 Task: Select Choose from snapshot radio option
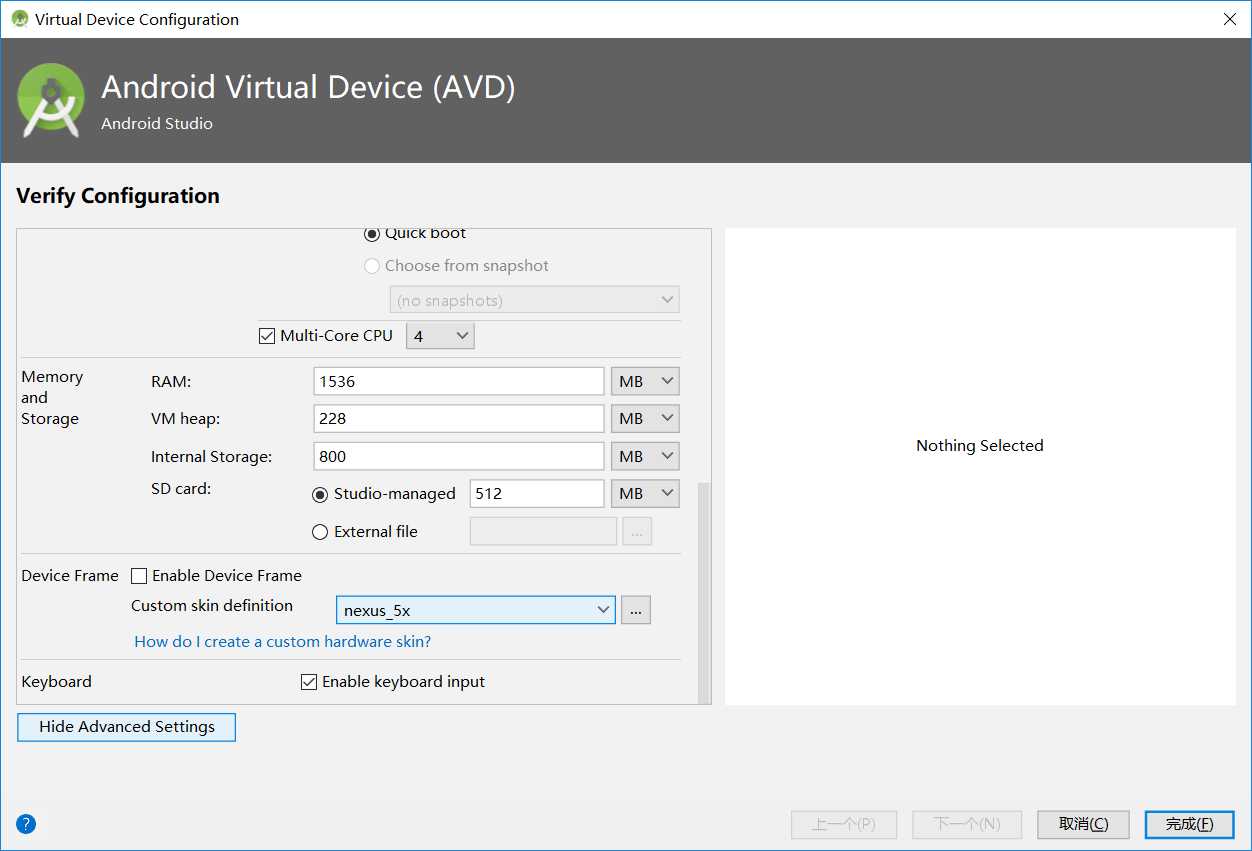372,266
